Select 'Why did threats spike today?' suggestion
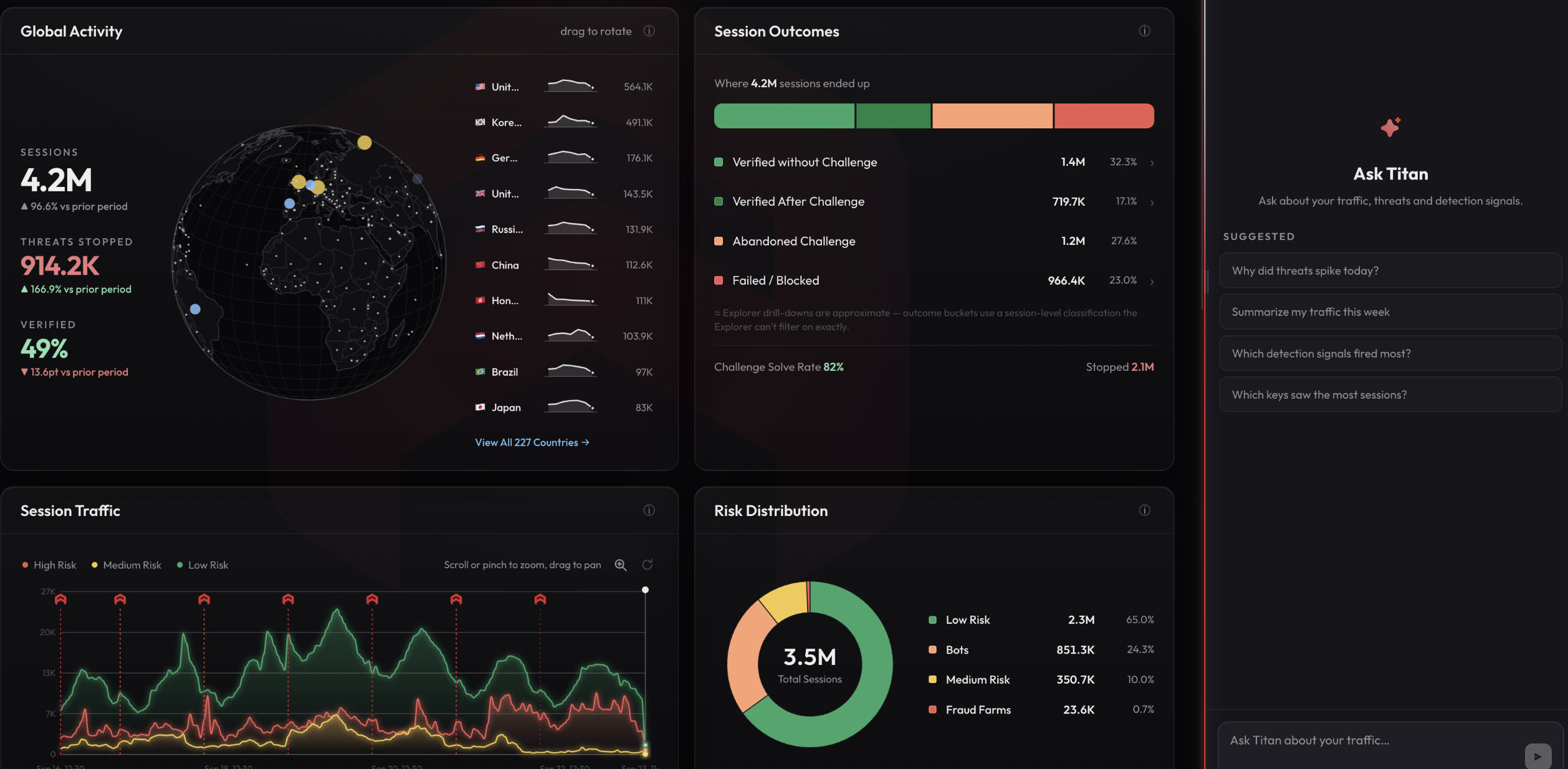The height and width of the screenshot is (769, 1568). [x=1390, y=270]
